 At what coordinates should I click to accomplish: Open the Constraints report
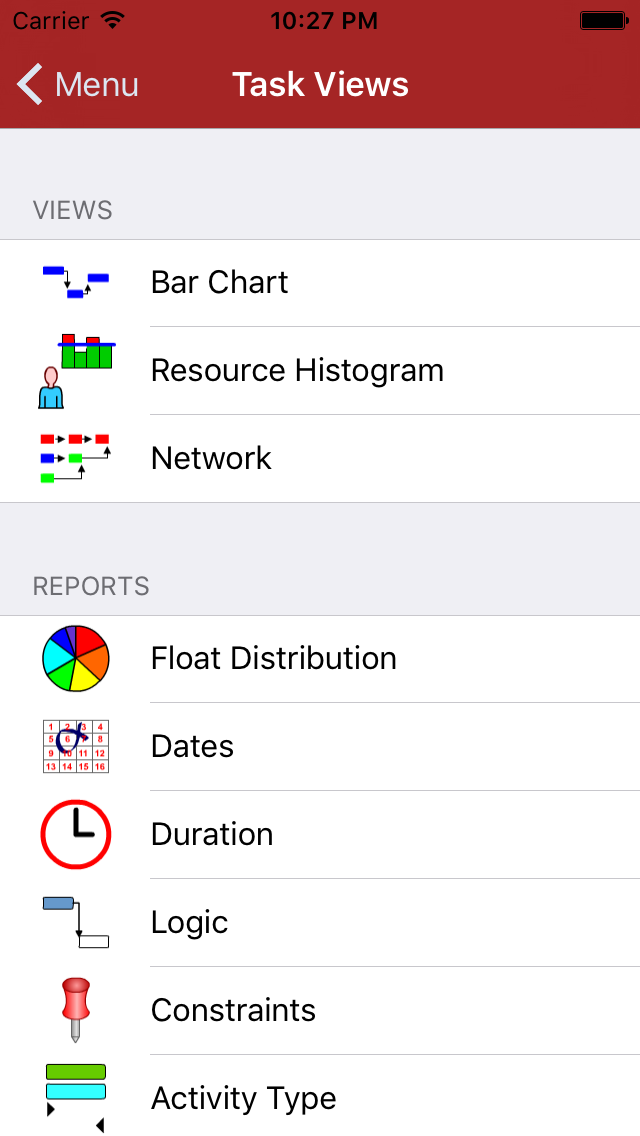coord(233,1011)
